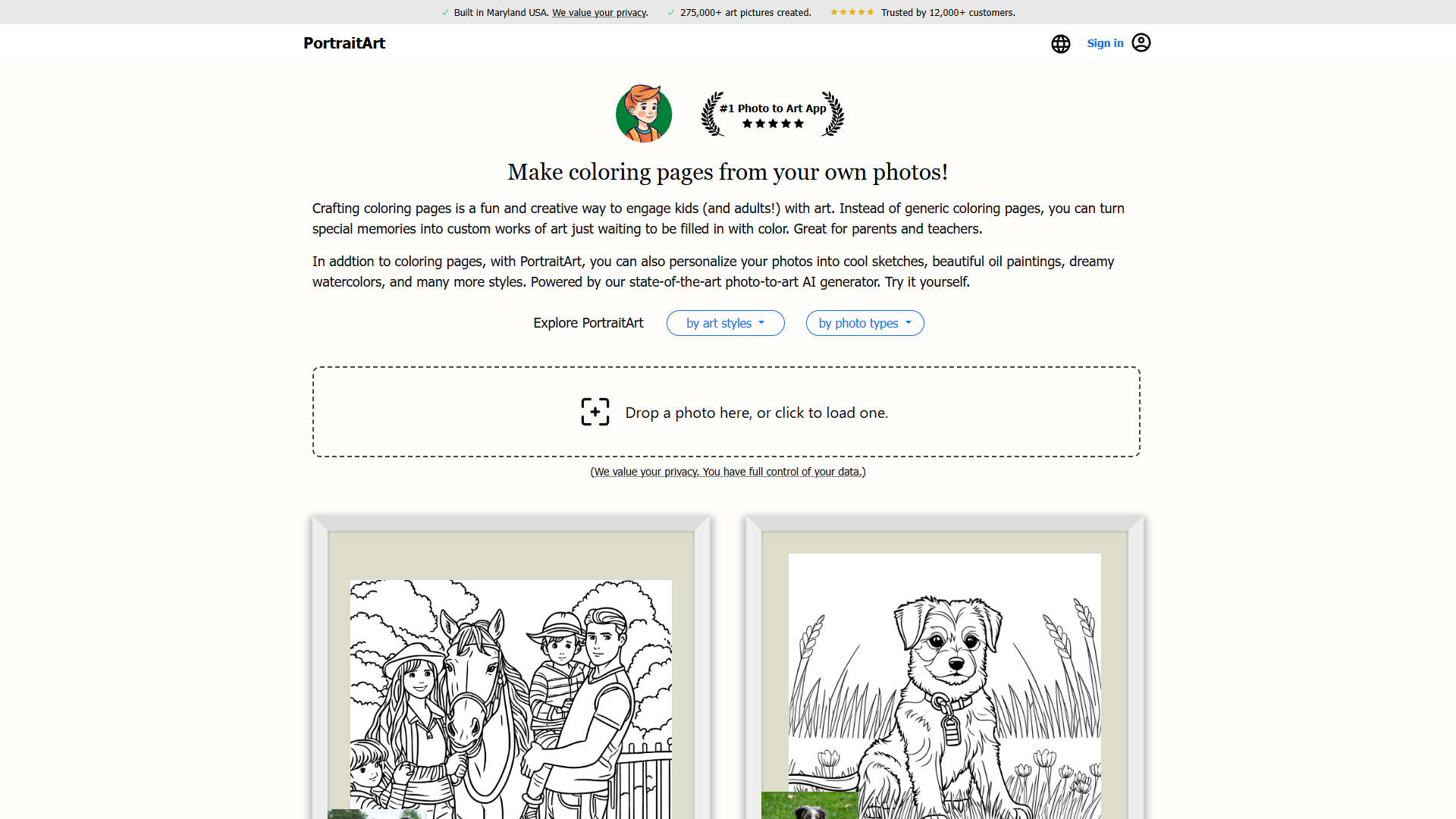
Task: Open 'We value your privacy' link in top bar
Action: click(599, 13)
